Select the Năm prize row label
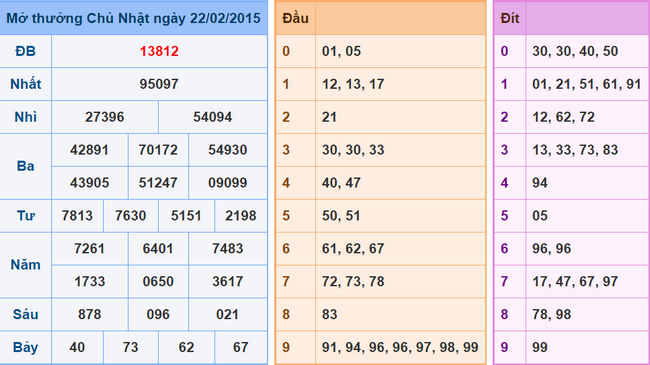 pyautogui.click(x=25, y=265)
